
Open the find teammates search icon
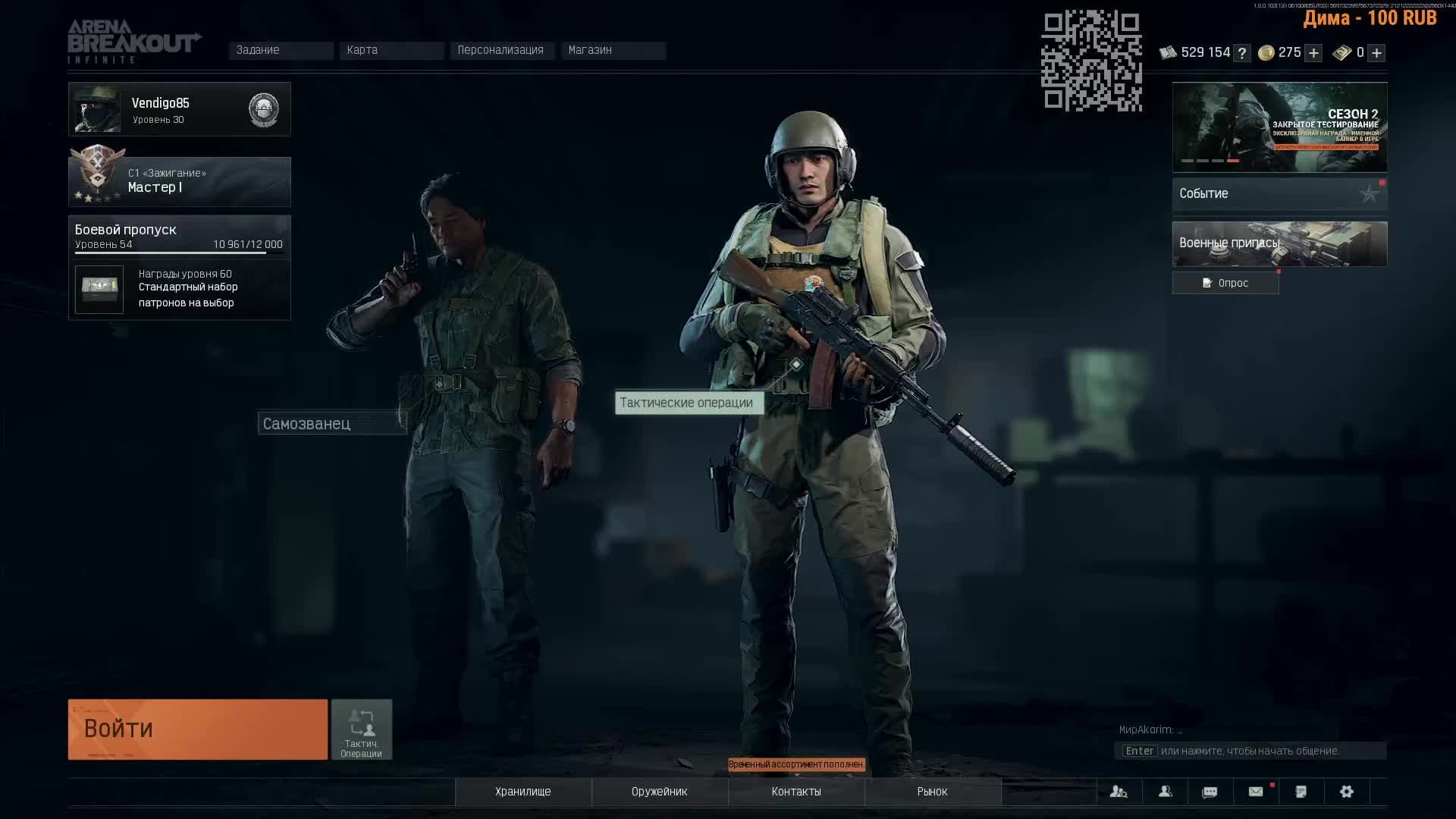pos(1119,792)
